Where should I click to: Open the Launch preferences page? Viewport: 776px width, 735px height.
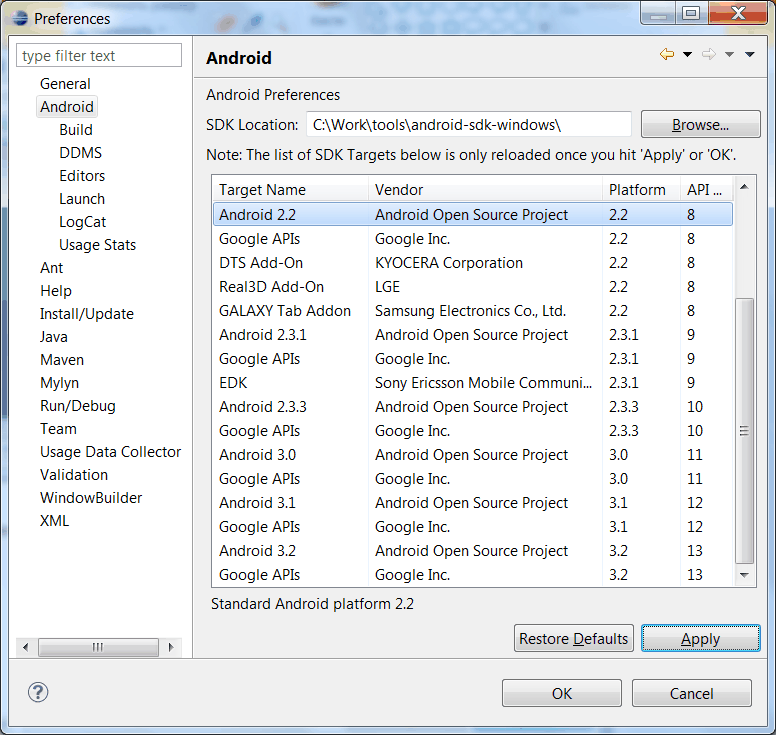coord(82,198)
